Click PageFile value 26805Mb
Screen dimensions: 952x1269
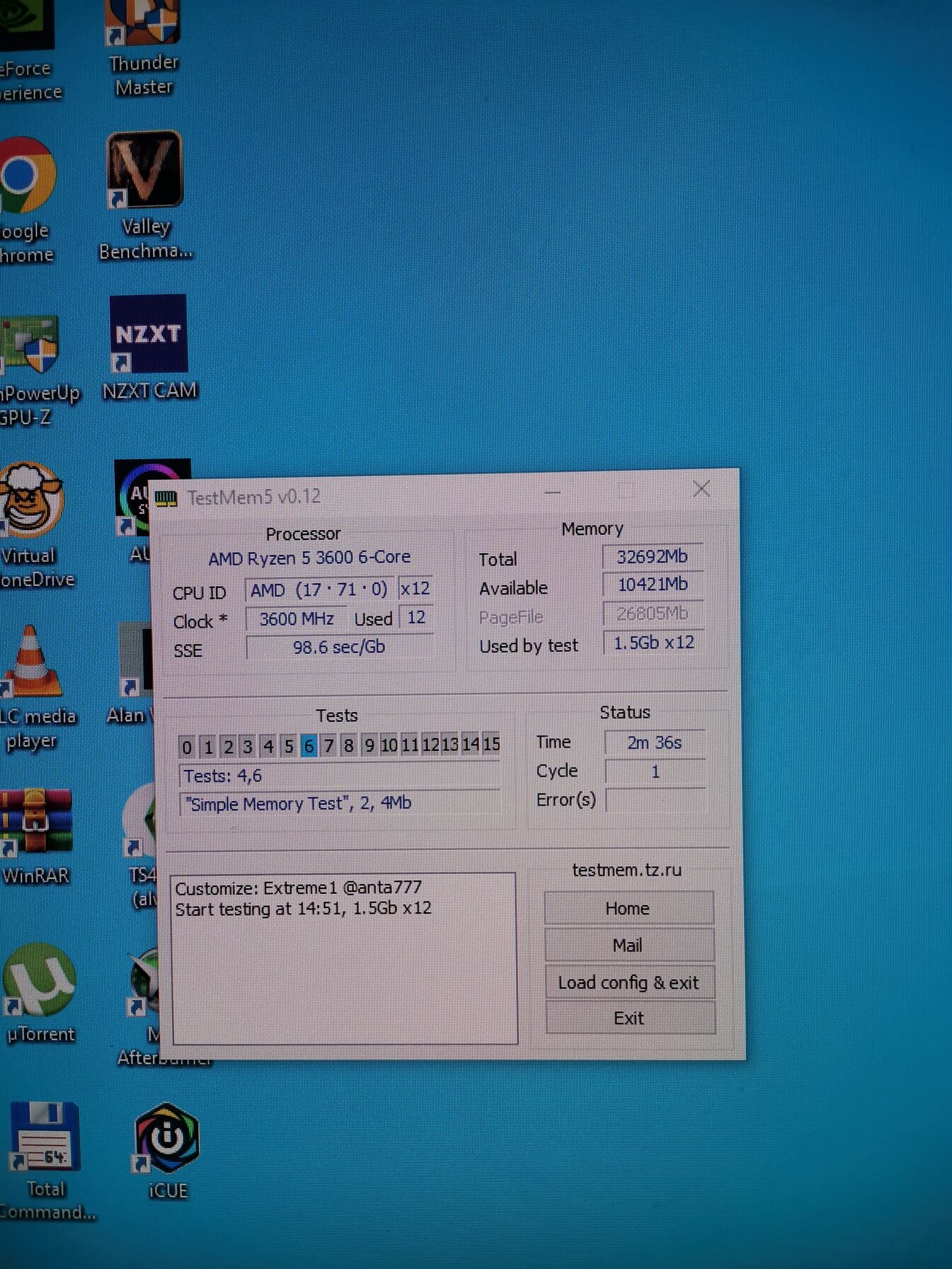(x=653, y=614)
